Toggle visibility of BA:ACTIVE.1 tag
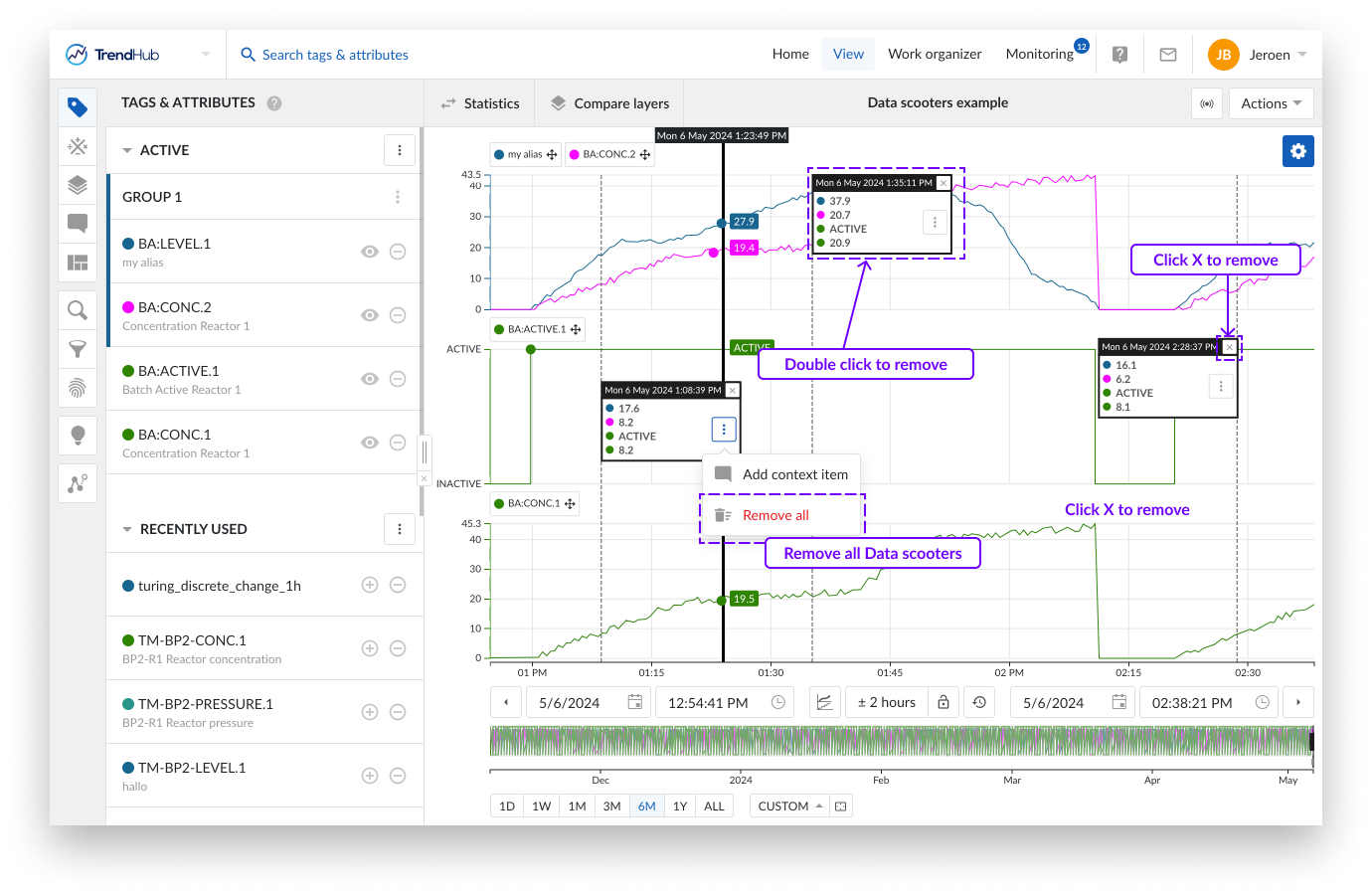Viewport: 1372px width, 895px height. tap(370, 379)
